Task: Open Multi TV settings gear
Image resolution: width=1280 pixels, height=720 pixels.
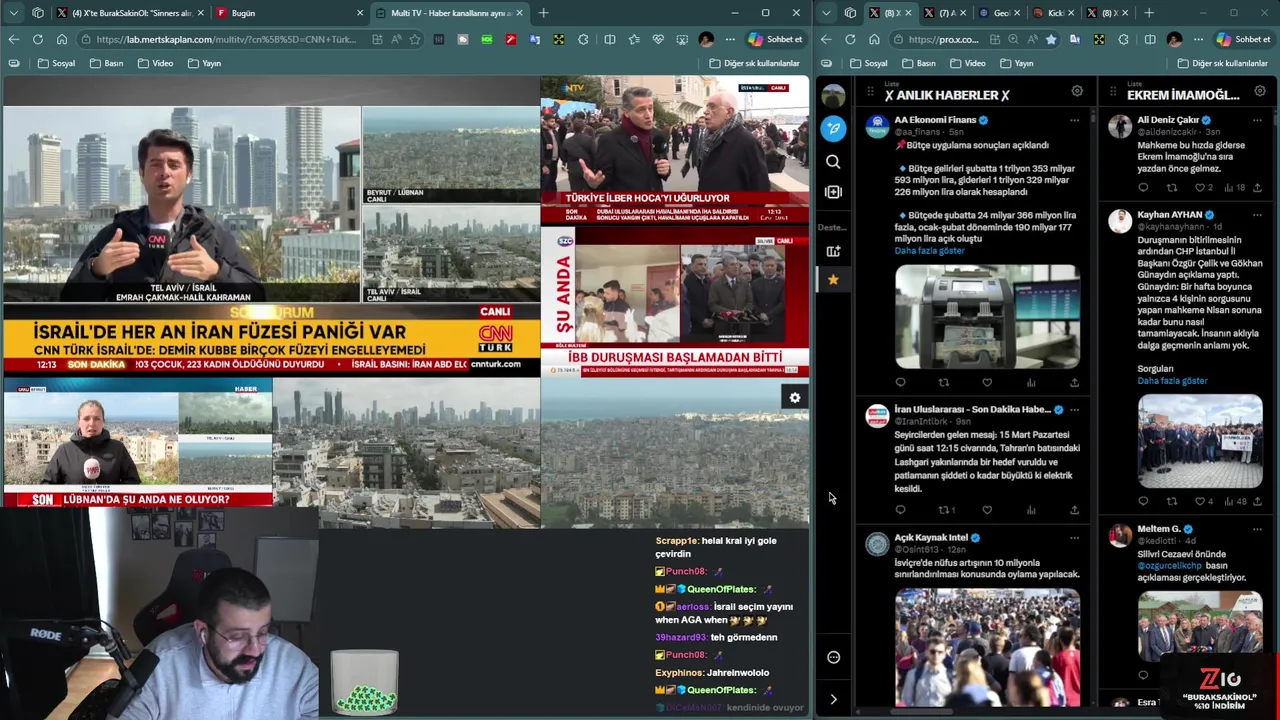Action: click(795, 398)
